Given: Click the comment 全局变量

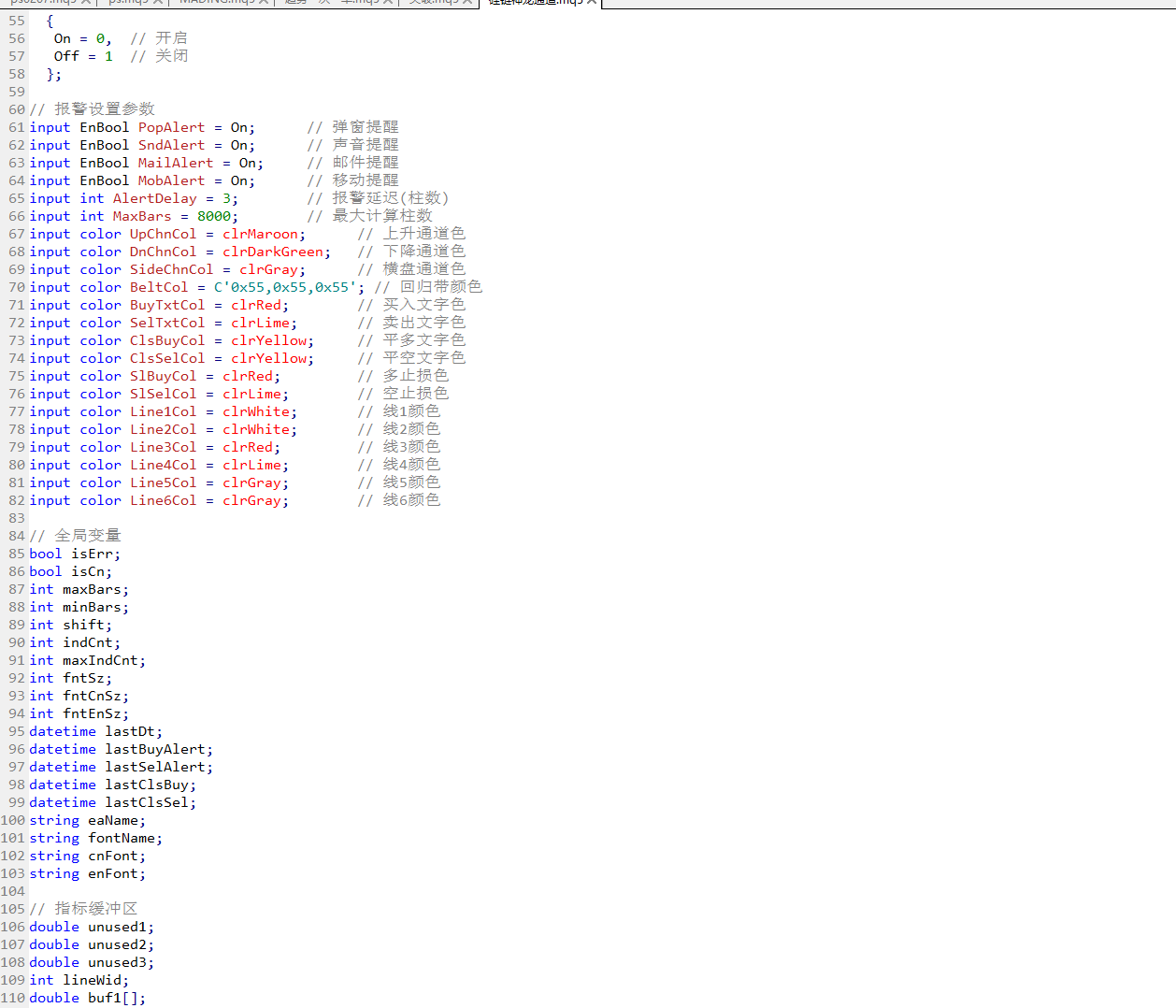Looking at the screenshot, I should click(88, 536).
